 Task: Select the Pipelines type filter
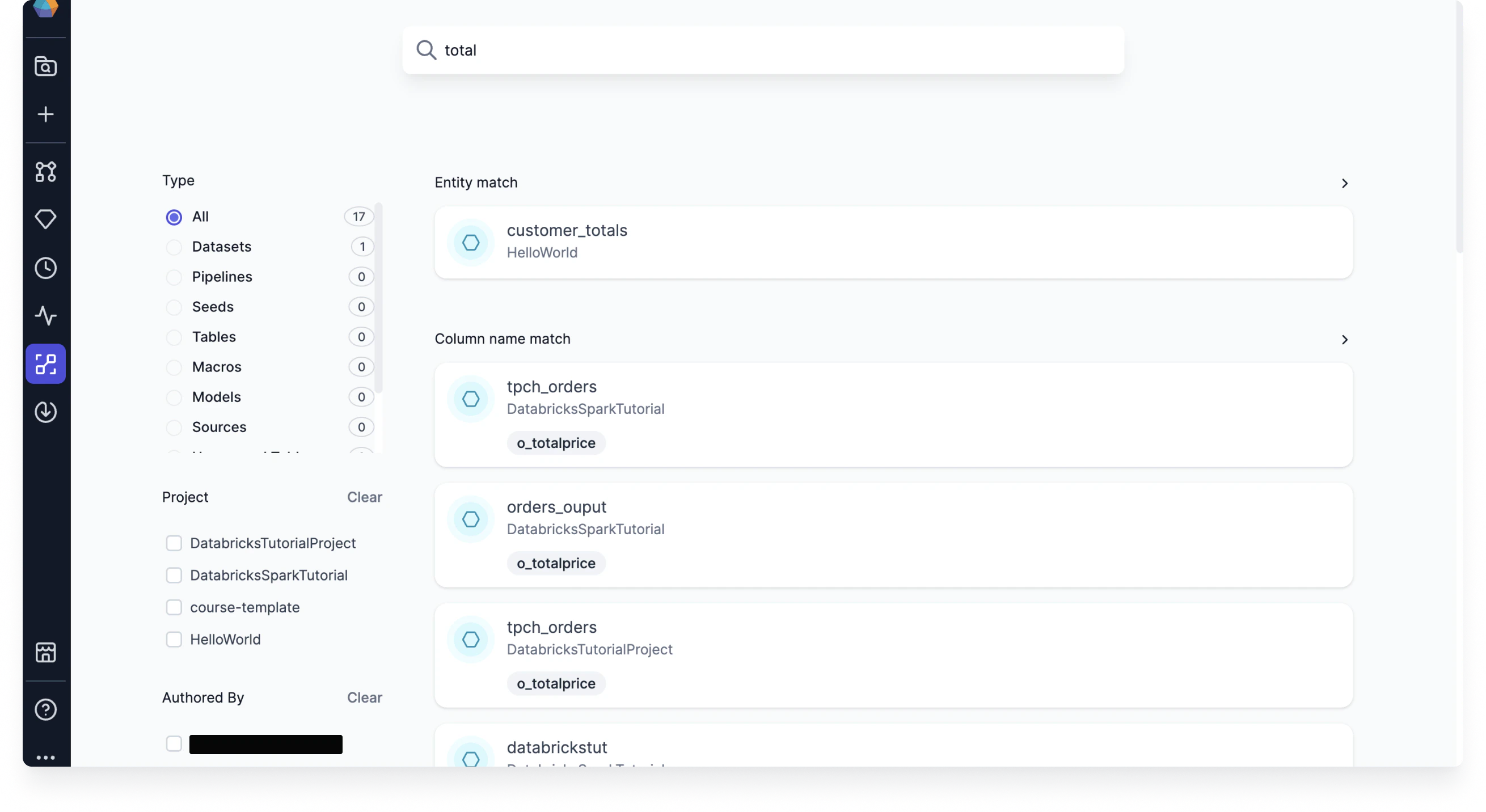tap(174, 277)
